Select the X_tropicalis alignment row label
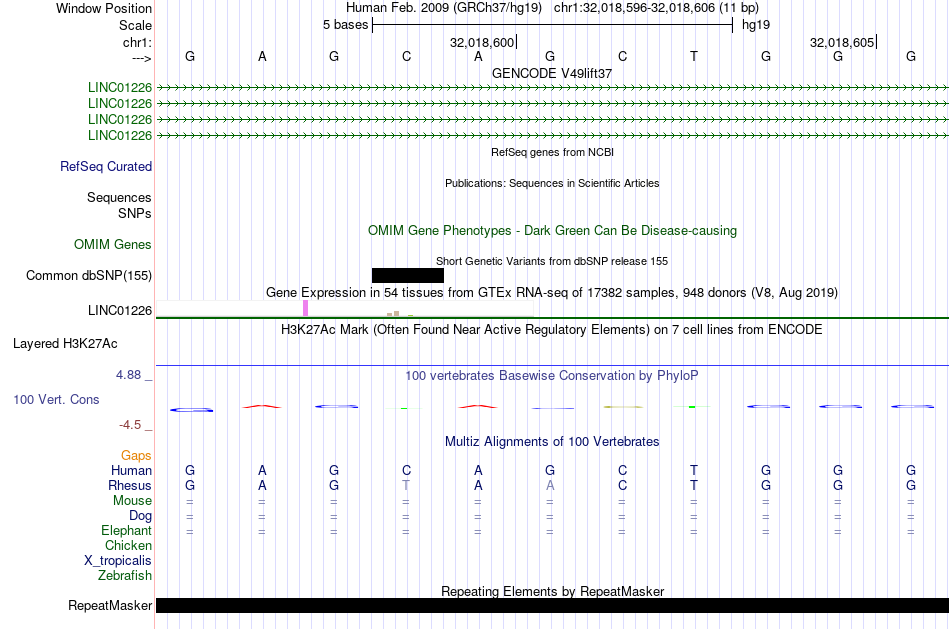The height and width of the screenshot is (629, 950). click(118, 561)
